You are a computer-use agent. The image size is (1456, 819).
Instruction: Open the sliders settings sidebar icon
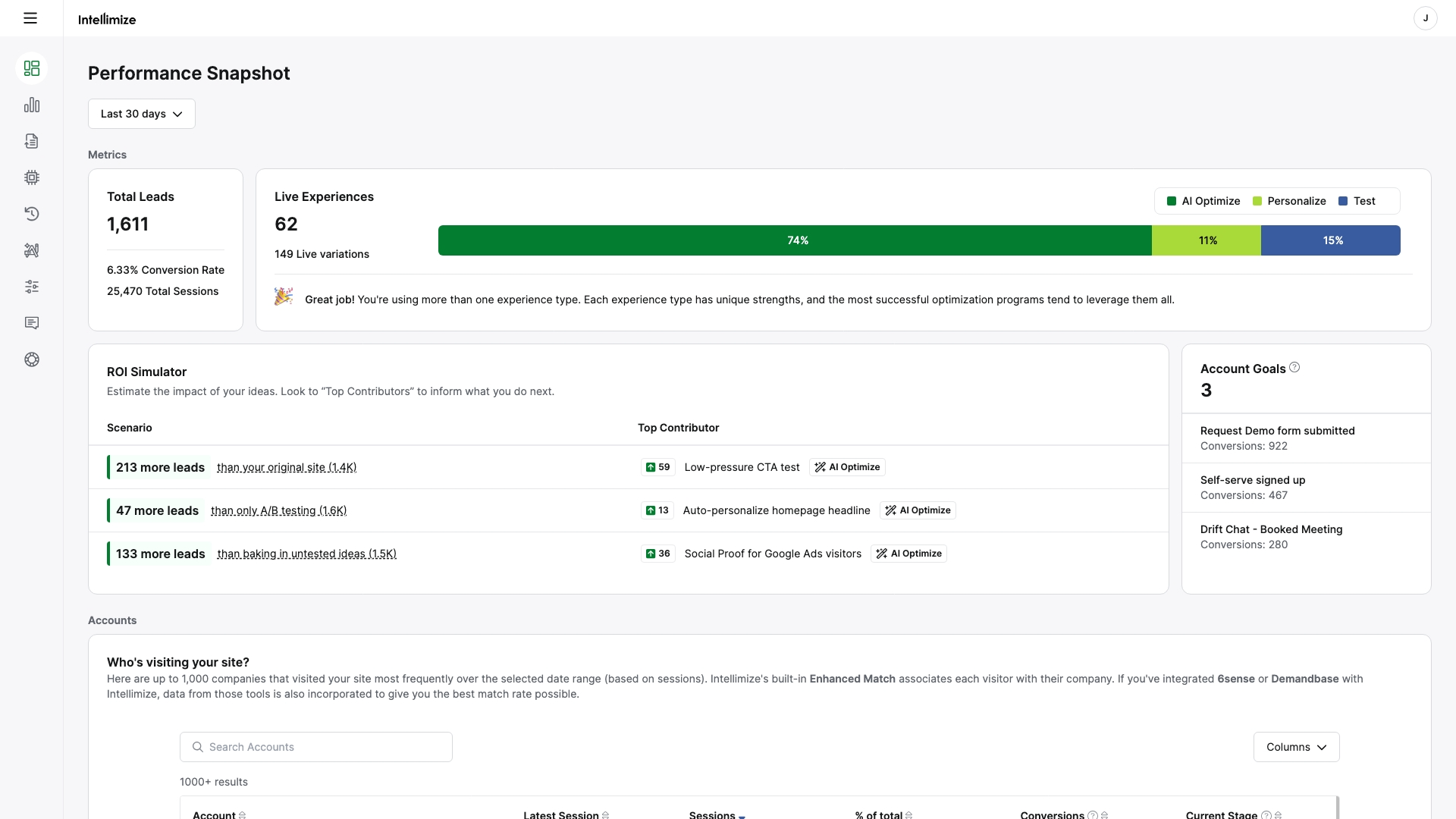point(32,287)
